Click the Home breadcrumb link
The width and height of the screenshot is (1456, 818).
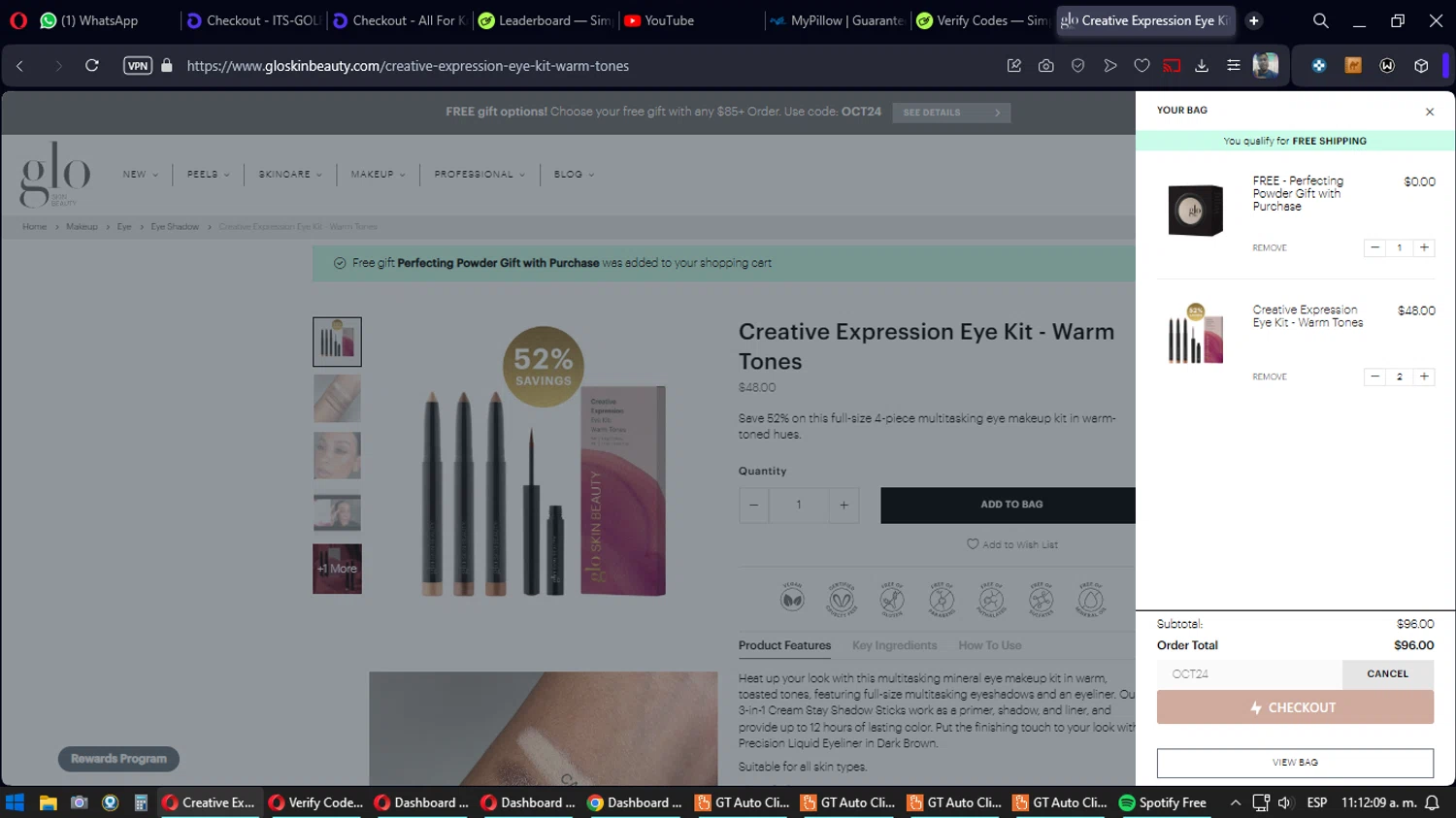(35, 227)
